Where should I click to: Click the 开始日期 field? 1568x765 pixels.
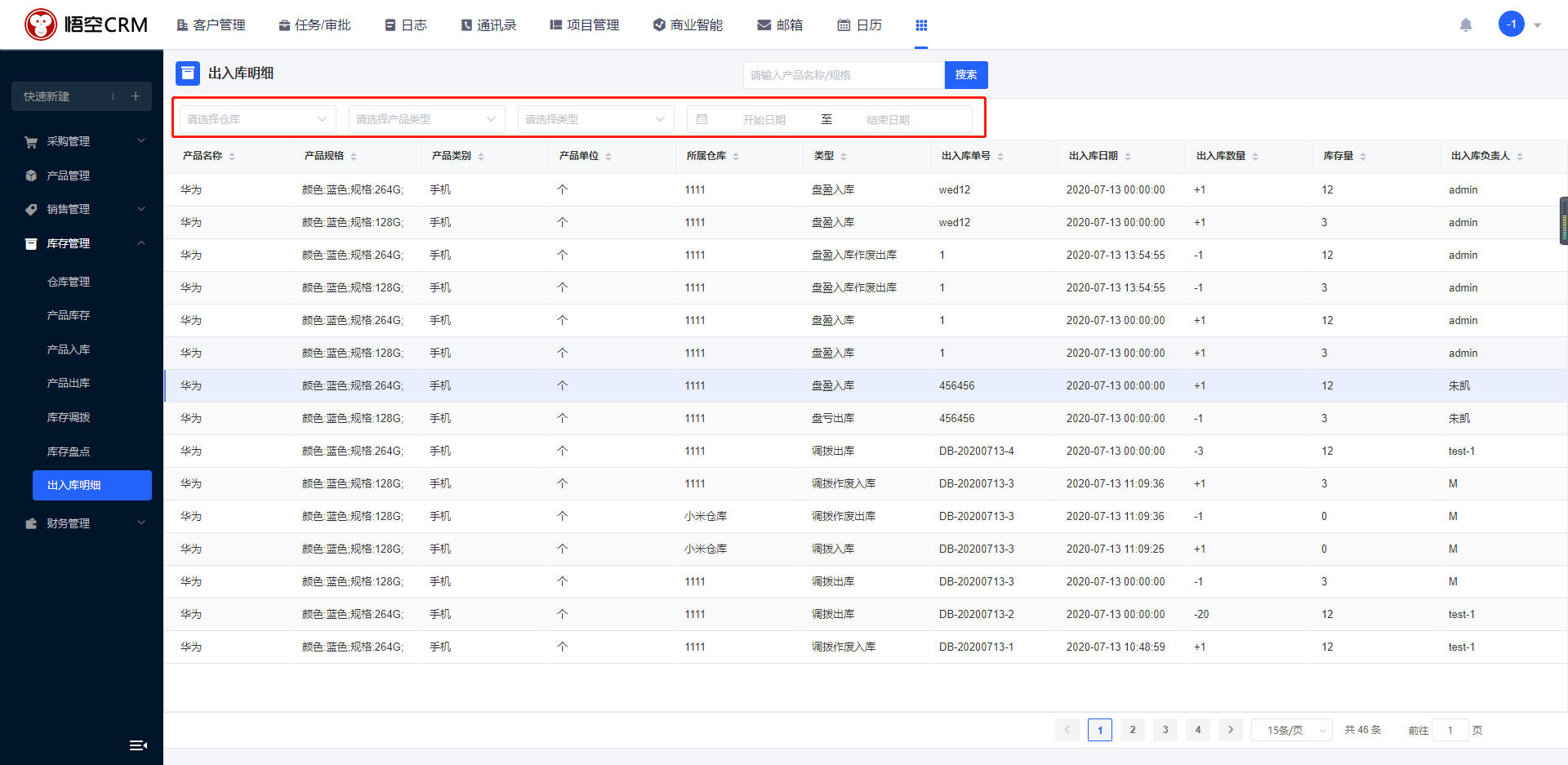(x=764, y=120)
